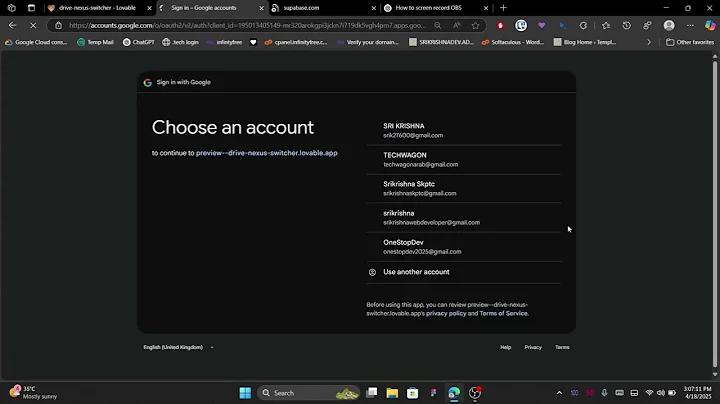Screen dimensions: 720x404
Task: Click the Privacy footer link
Action: [x=533, y=347]
